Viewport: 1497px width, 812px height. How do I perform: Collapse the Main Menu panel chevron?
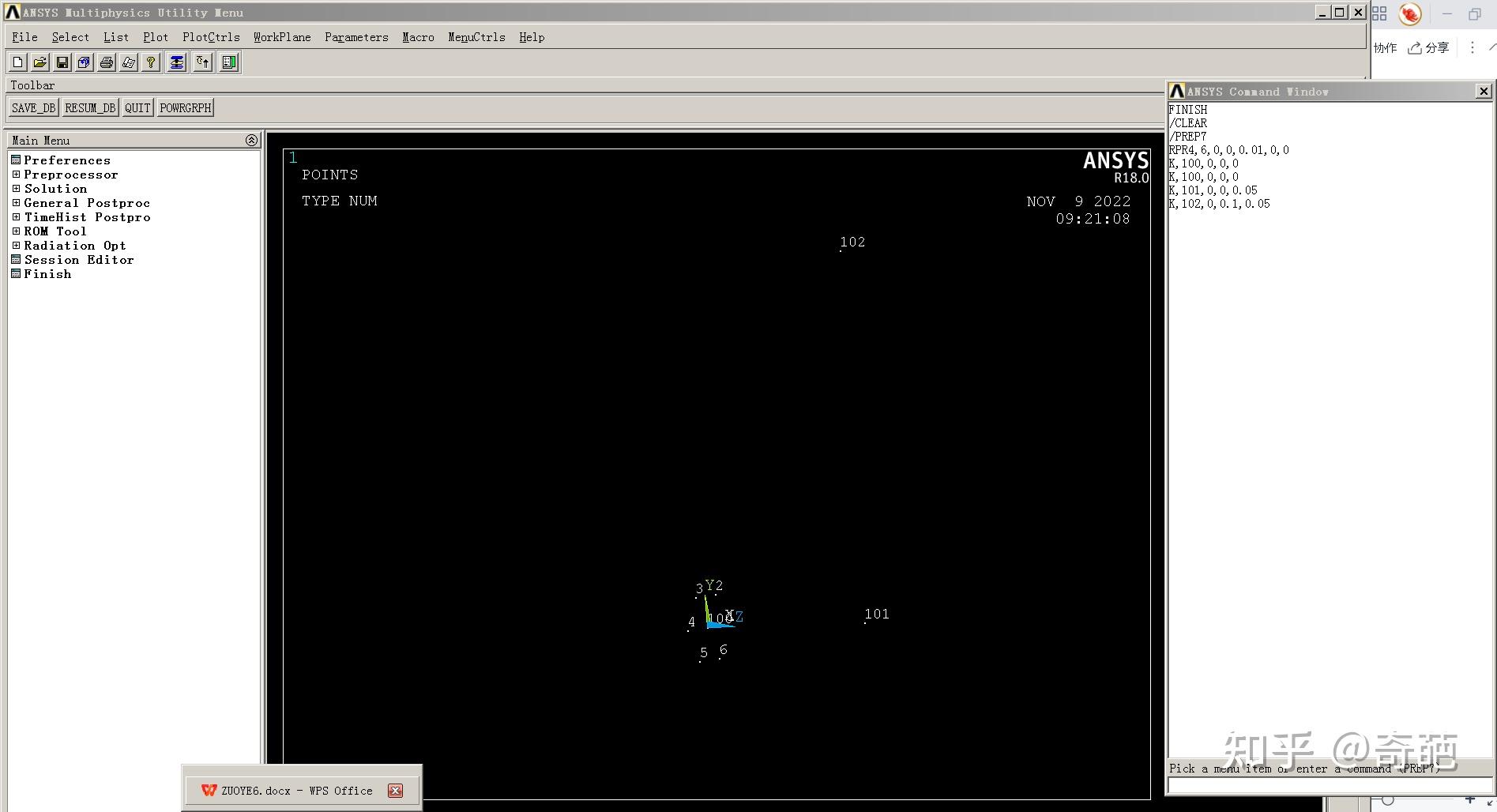click(x=251, y=140)
